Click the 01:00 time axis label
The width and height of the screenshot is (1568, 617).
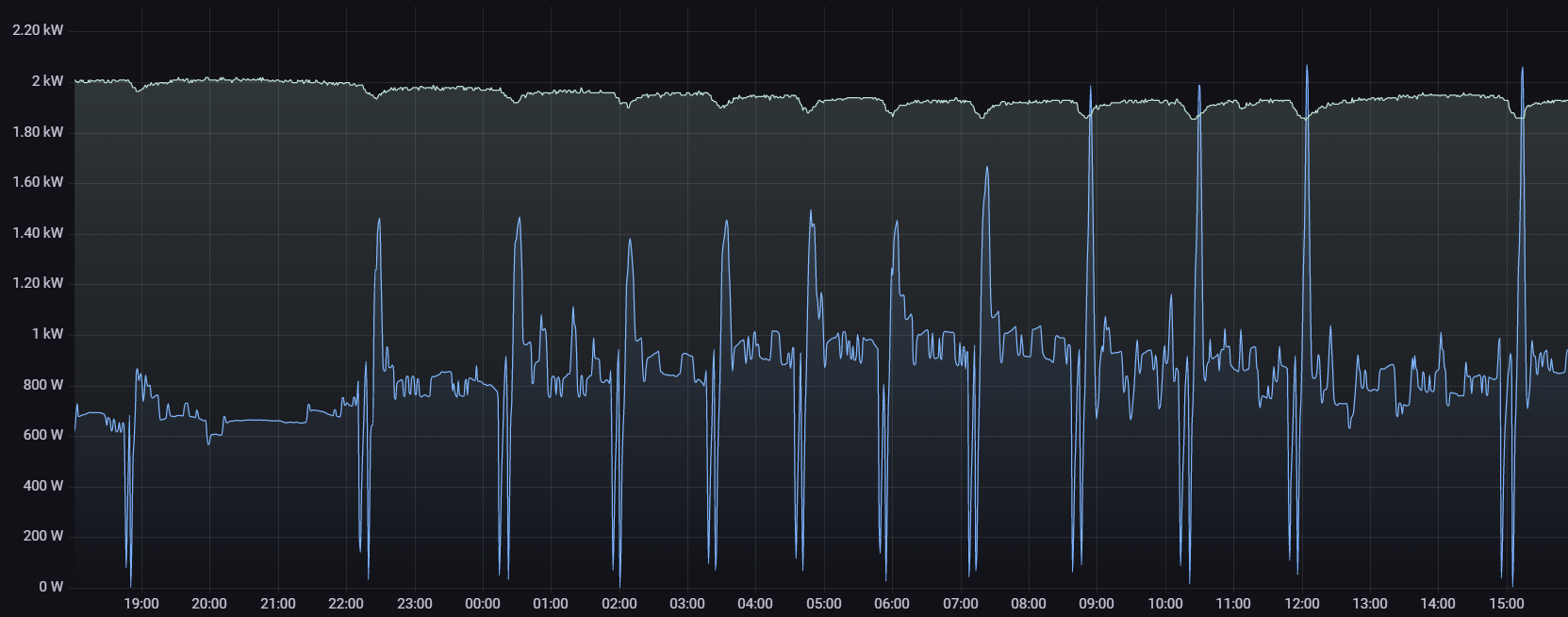click(551, 604)
